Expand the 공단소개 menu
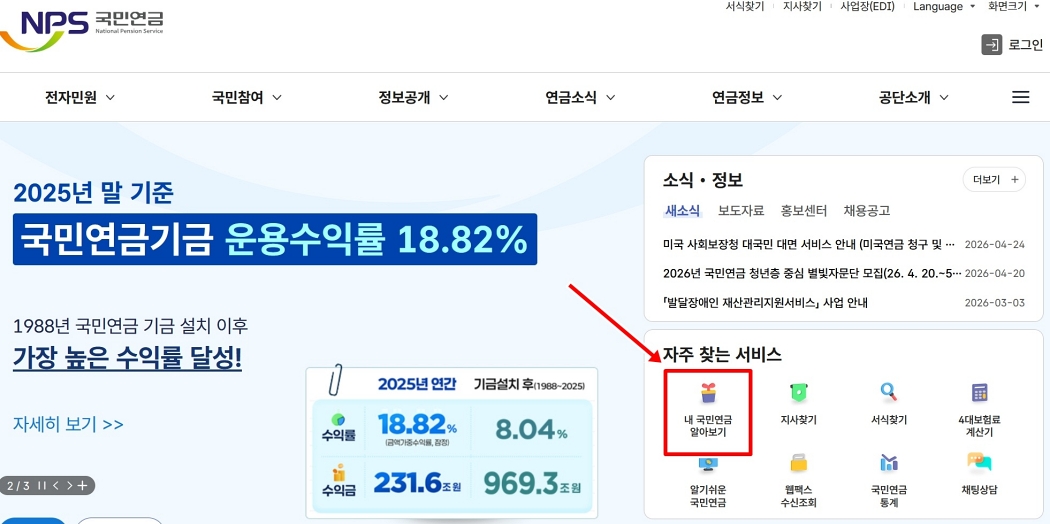 (x=914, y=98)
